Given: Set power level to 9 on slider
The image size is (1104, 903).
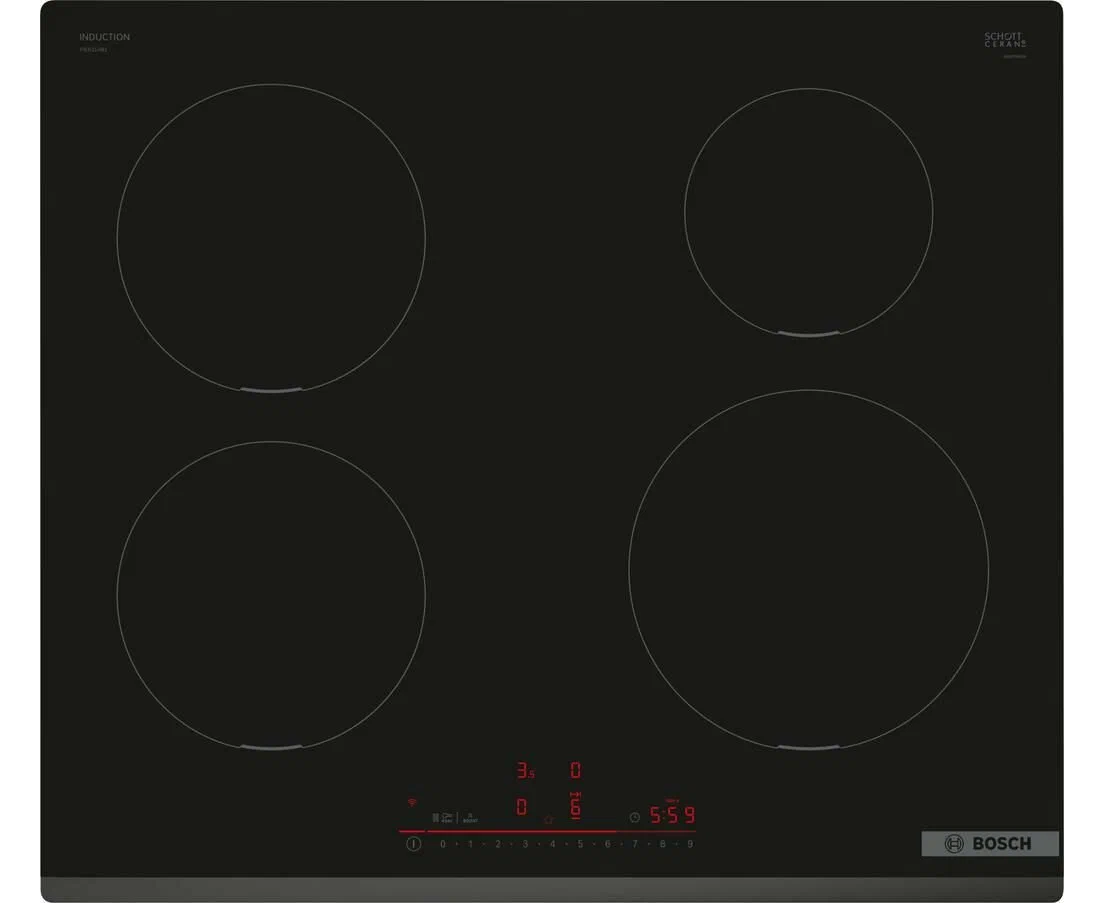Looking at the screenshot, I should point(689,844).
